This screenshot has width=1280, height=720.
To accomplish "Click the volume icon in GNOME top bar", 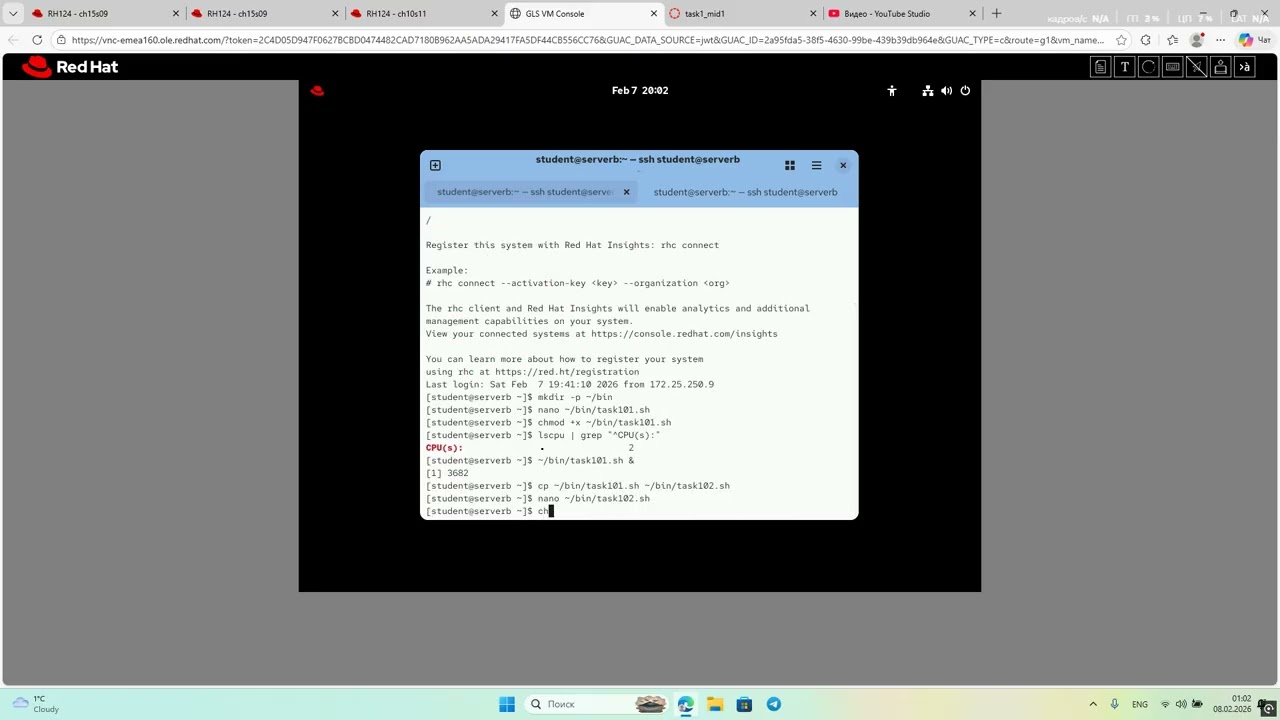I will (946, 91).
